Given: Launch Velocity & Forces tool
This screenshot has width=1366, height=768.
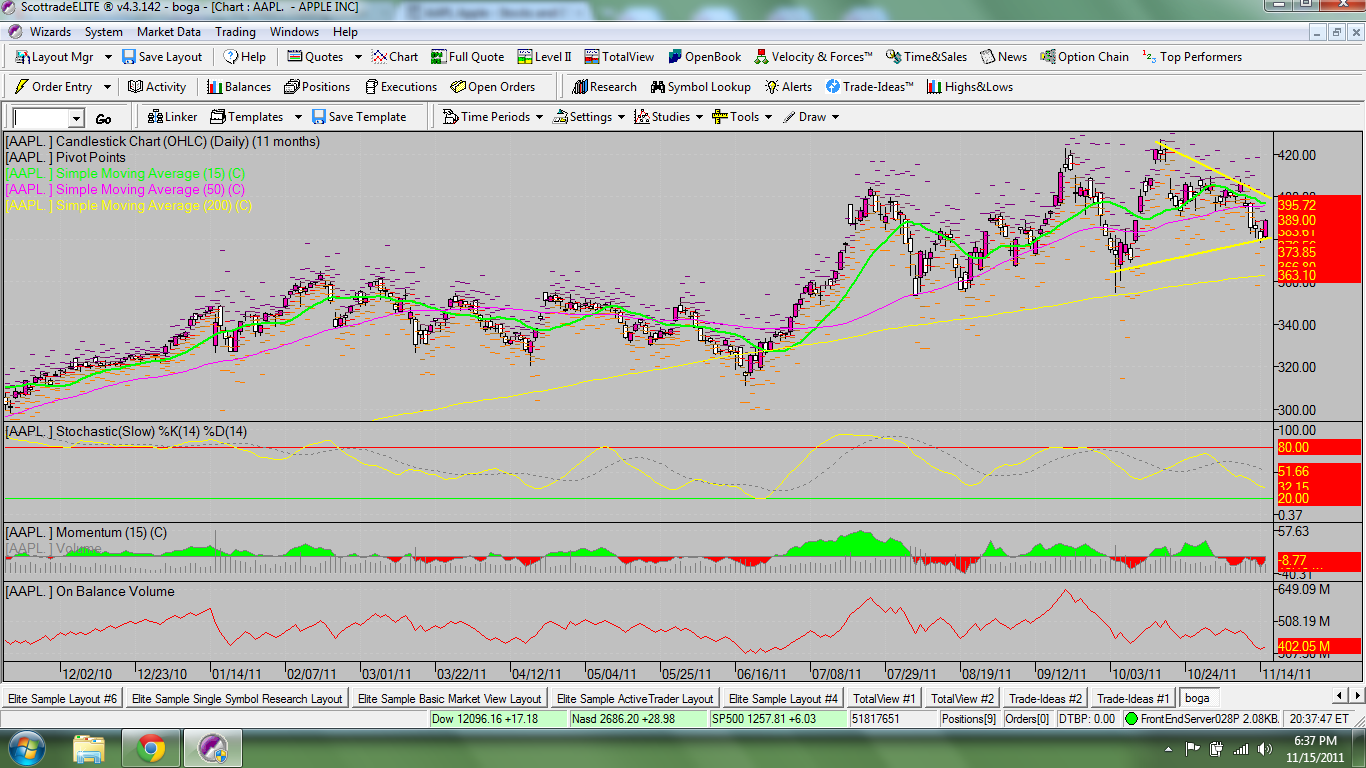Looking at the screenshot, I should pyautogui.click(x=814, y=57).
